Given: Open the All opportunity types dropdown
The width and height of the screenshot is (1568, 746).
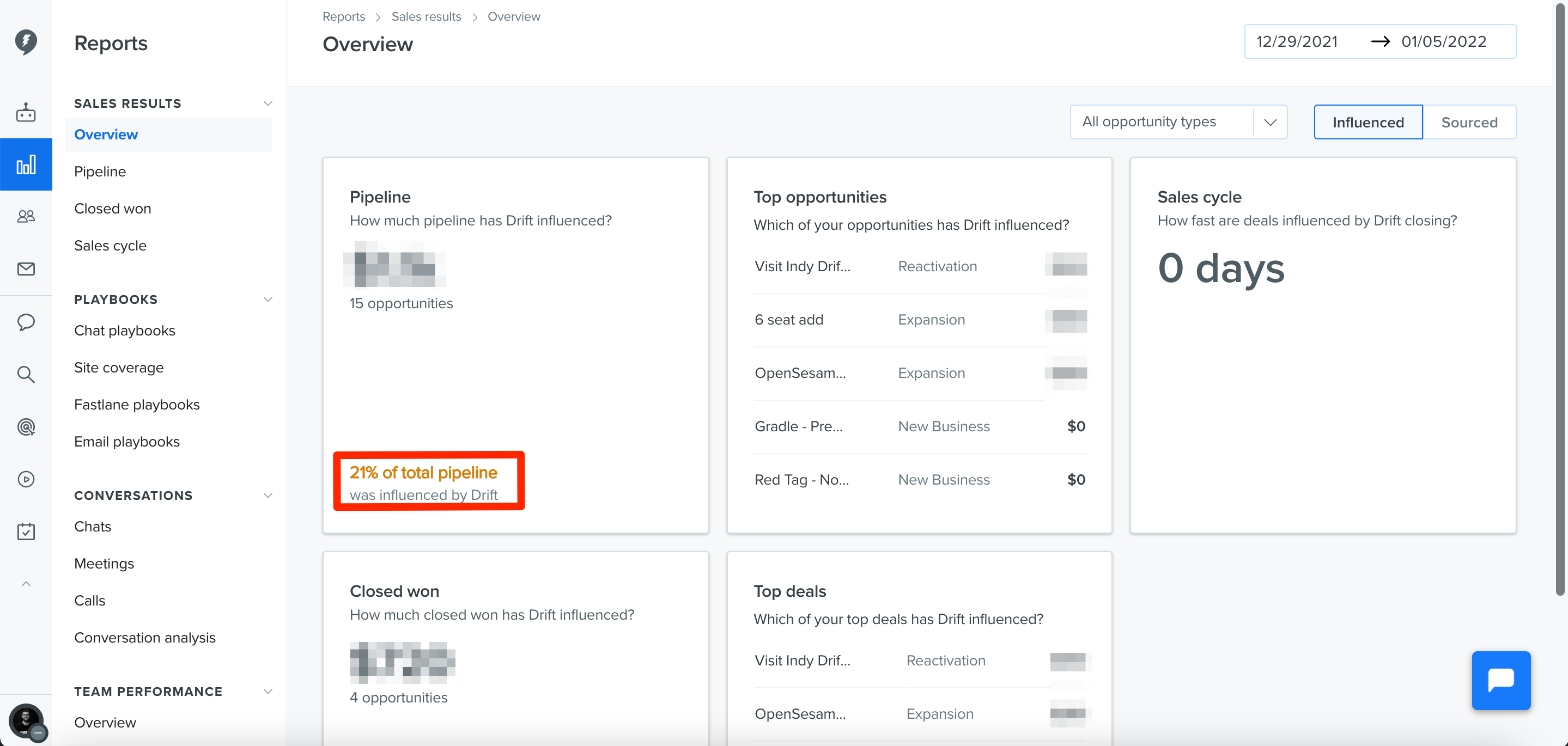Looking at the screenshot, I should 1178,121.
